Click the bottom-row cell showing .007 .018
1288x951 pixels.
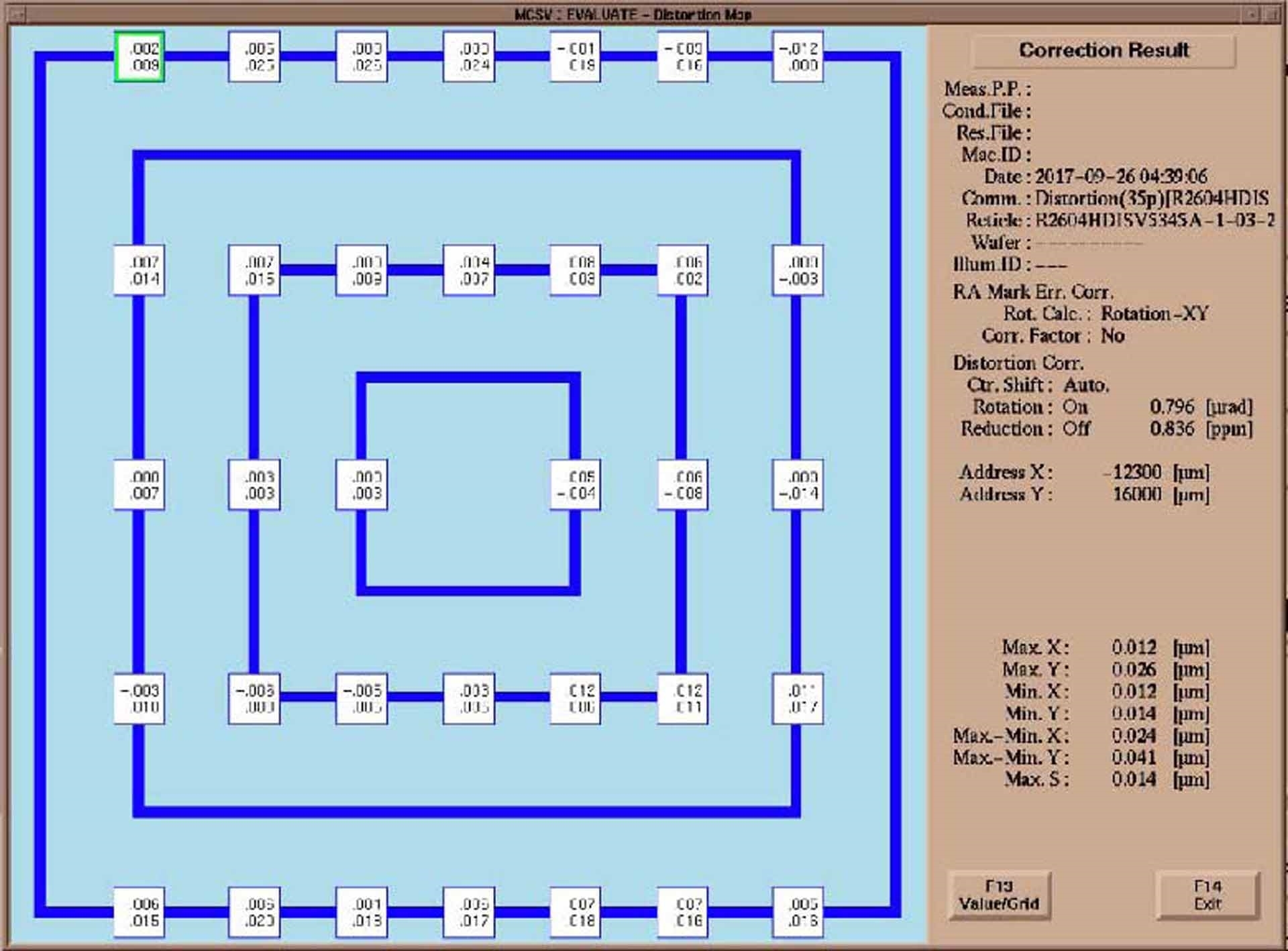coord(576,913)
